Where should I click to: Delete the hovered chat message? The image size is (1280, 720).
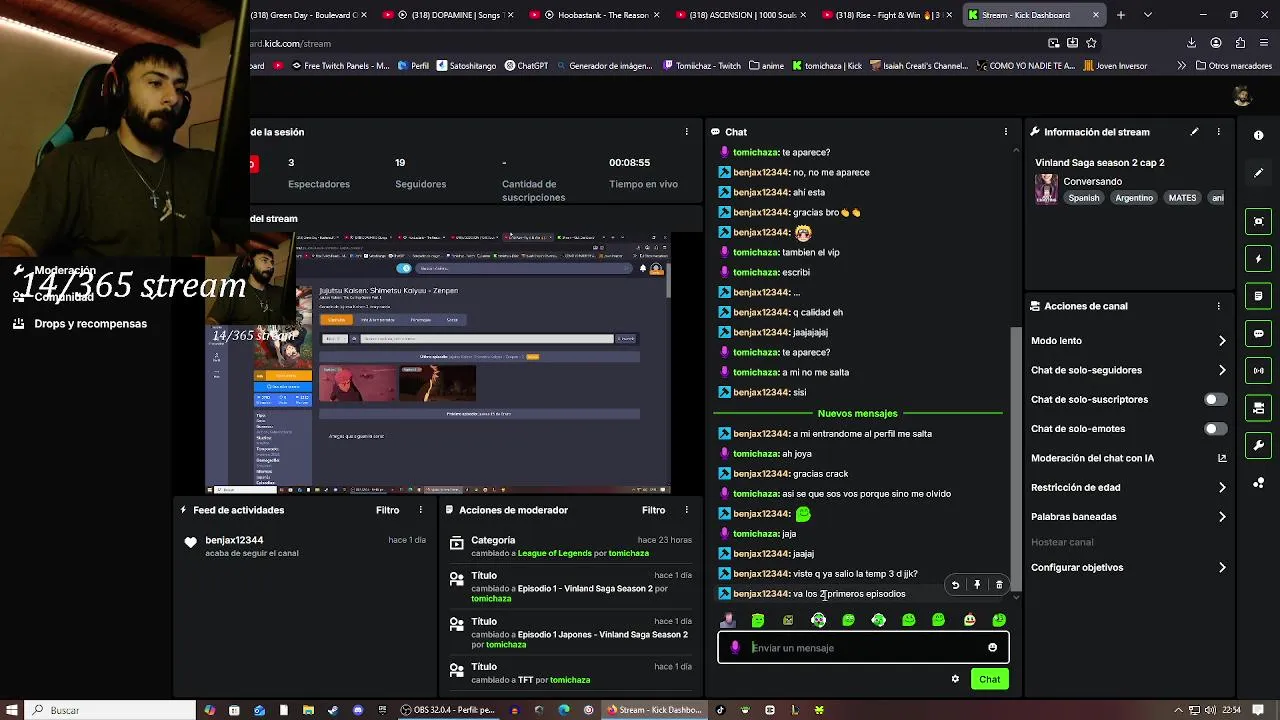pos(999,585)
